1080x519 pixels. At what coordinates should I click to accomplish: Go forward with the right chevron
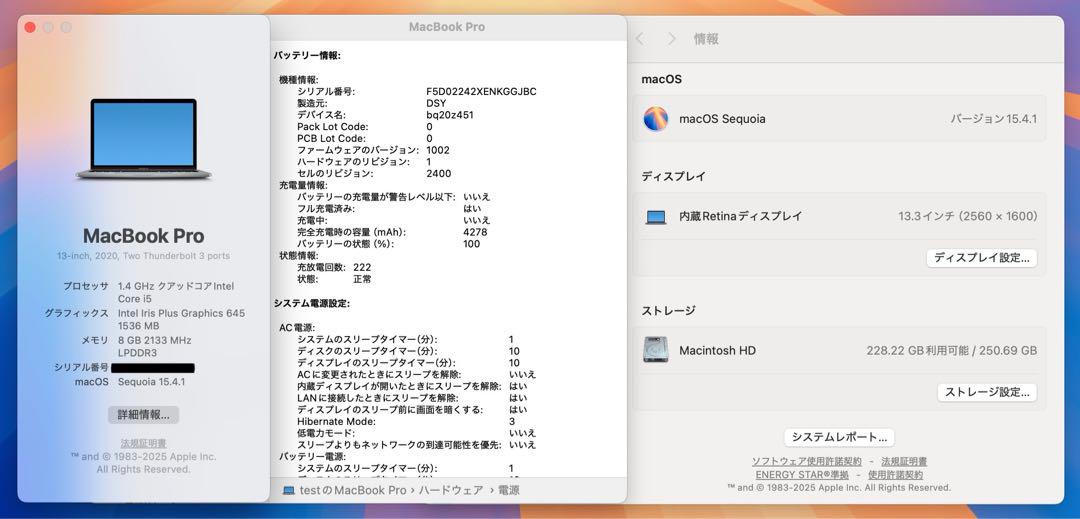(672, 39)
